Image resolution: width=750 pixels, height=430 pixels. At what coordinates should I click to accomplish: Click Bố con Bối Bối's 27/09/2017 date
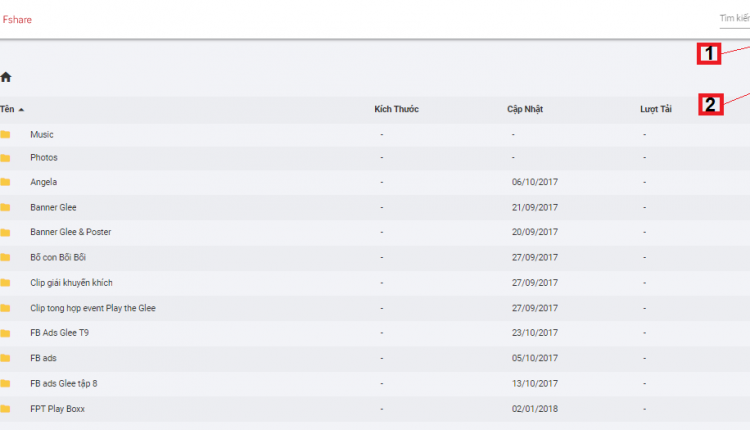535,257
